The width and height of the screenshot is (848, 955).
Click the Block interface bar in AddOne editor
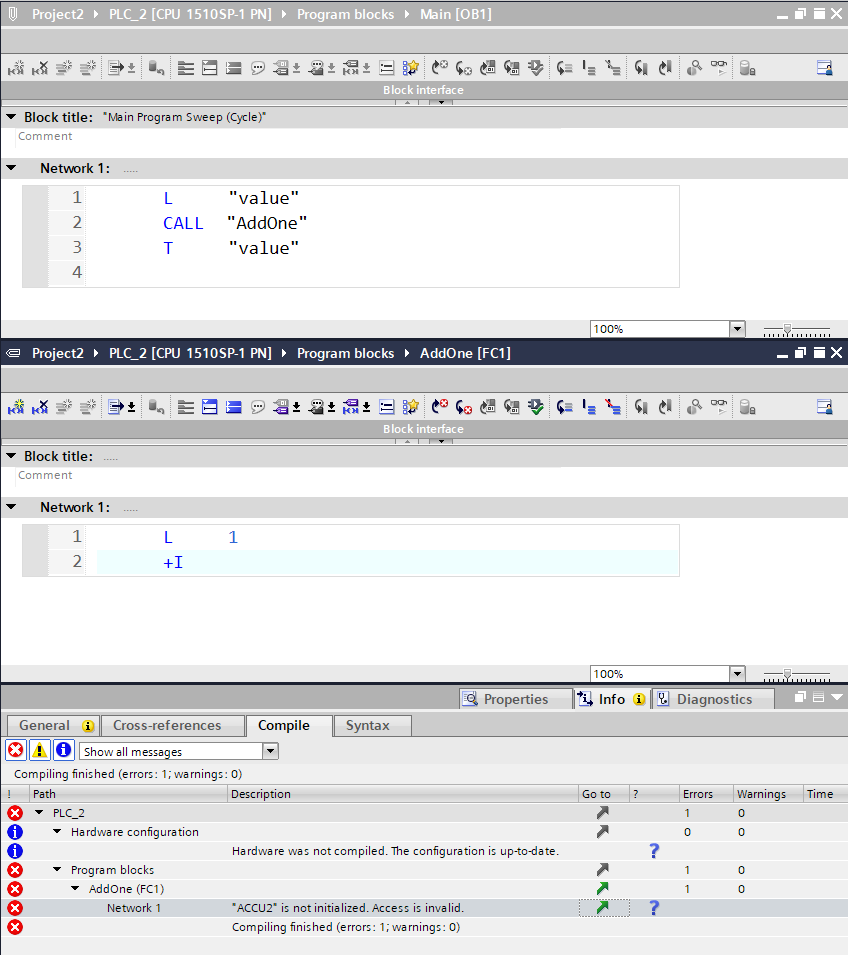tap(424, 429)
